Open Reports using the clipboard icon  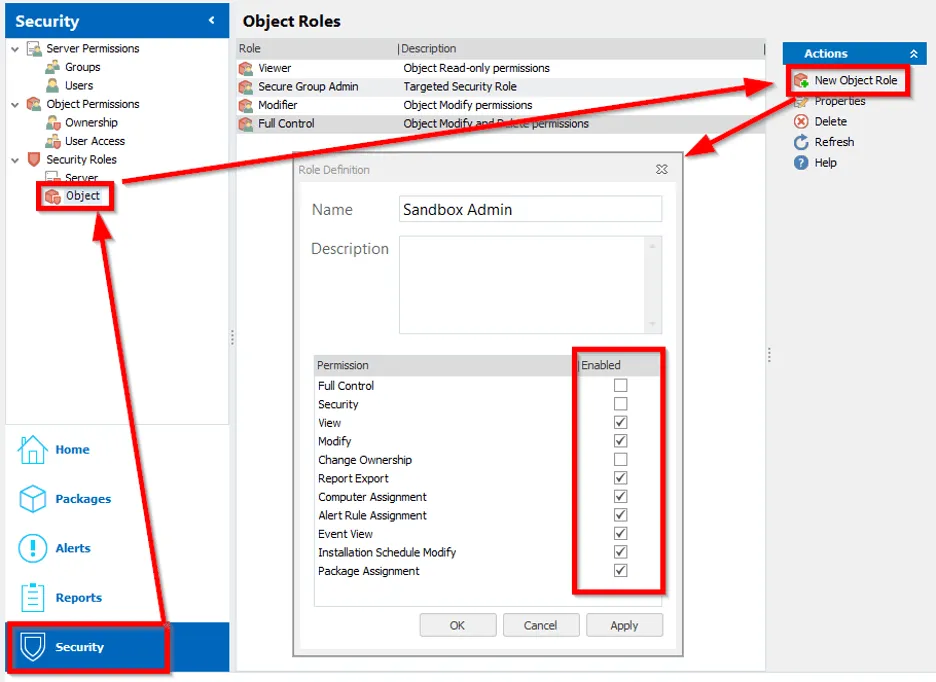[33, 597]
